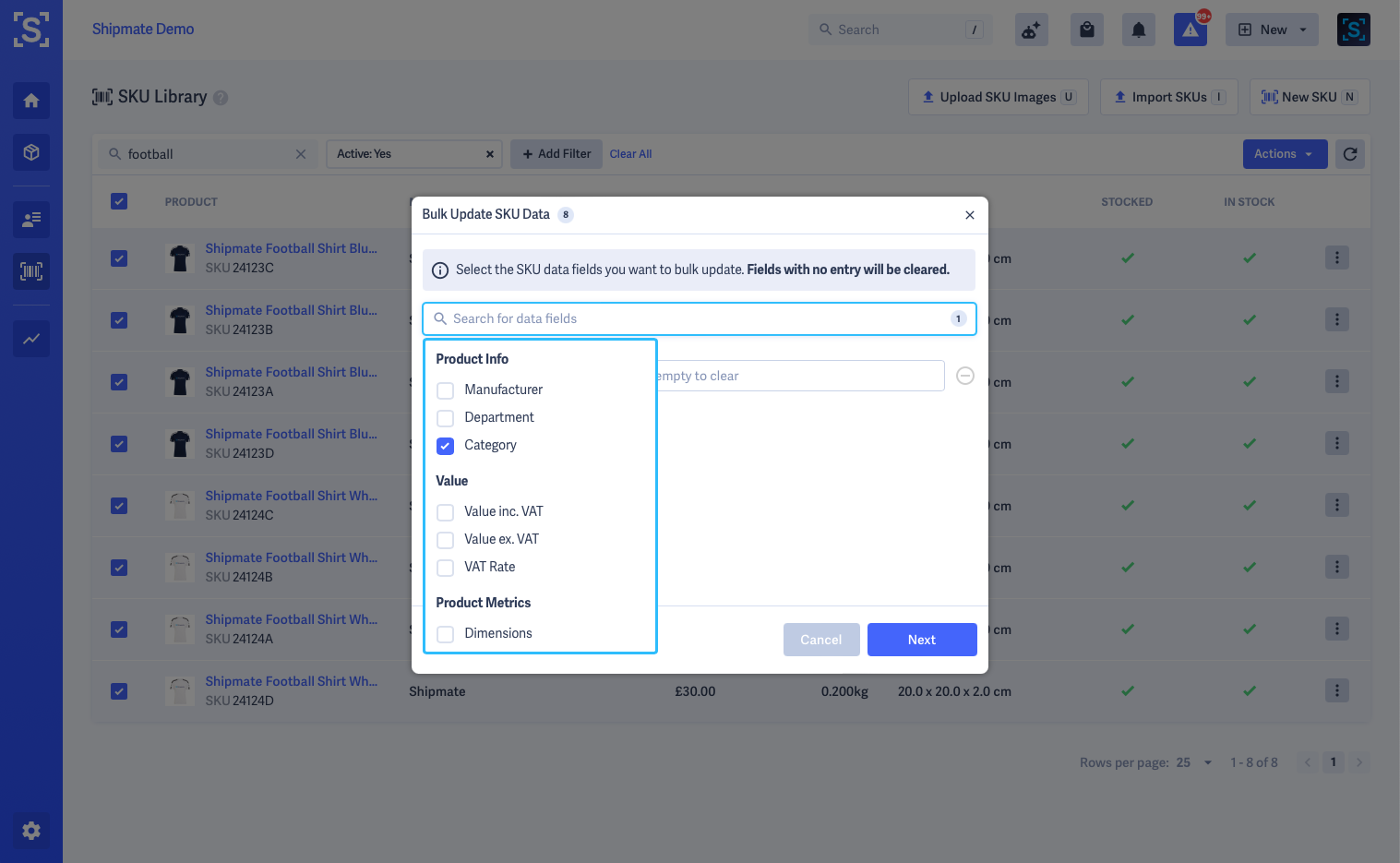This screenshot has width=1400, height=863.
Task: Open the New dropdown in header
Action: pos(1272,30)
